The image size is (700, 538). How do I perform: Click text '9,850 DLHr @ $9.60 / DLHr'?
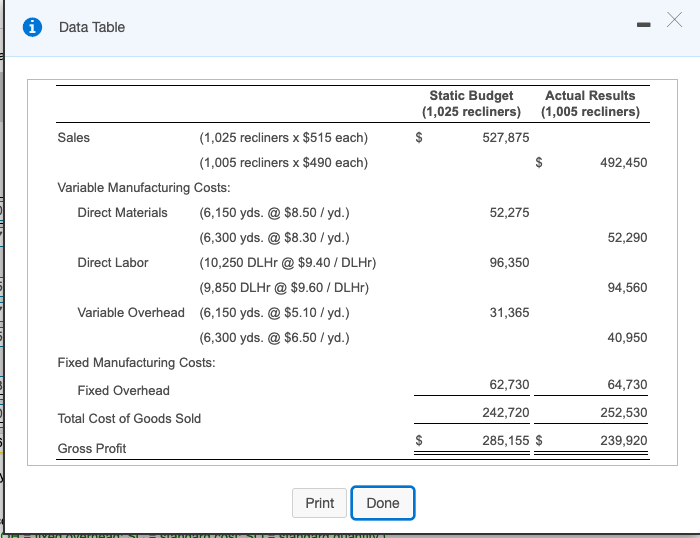(284, 288)
